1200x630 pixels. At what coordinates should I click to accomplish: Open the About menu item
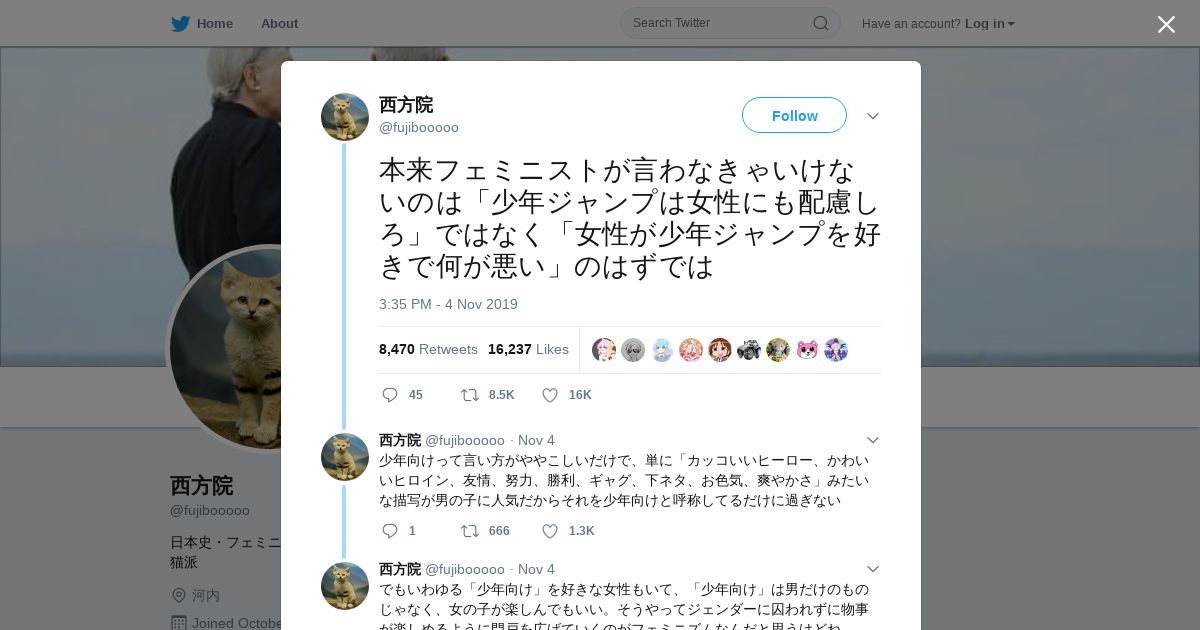tap(279, 24)
